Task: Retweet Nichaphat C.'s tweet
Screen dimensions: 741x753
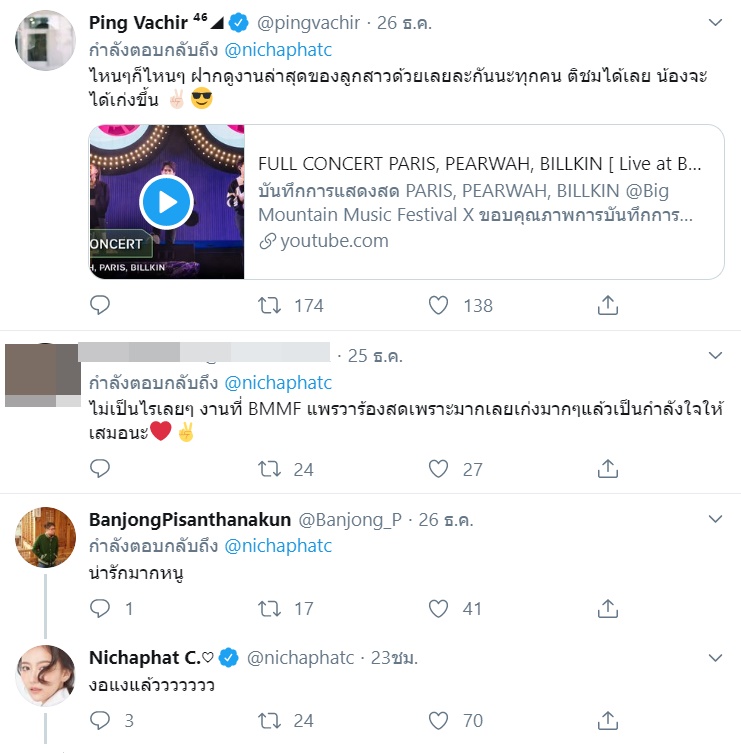Action: tap(270, 719)
